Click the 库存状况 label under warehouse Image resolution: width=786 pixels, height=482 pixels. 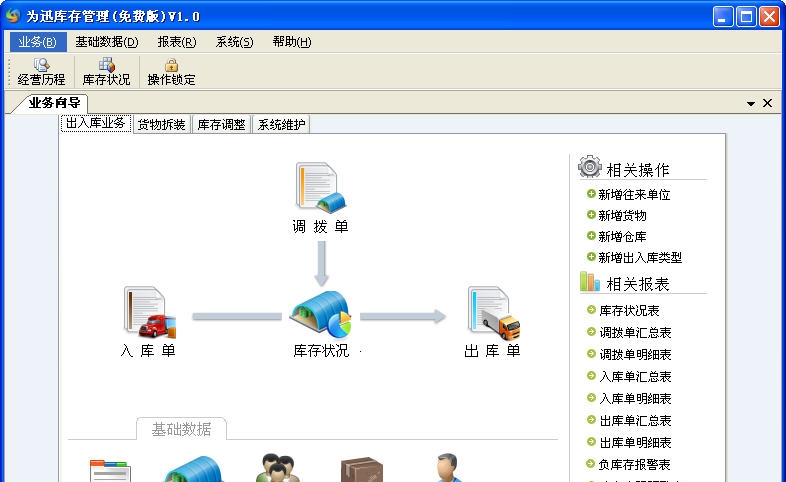tap(321, 350)
